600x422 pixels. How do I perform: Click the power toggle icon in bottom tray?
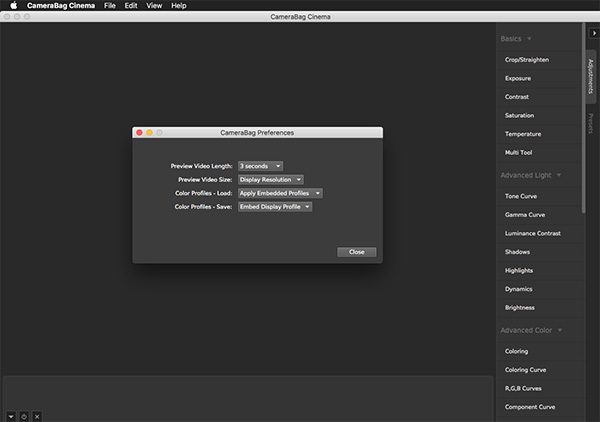click(24, 416)
